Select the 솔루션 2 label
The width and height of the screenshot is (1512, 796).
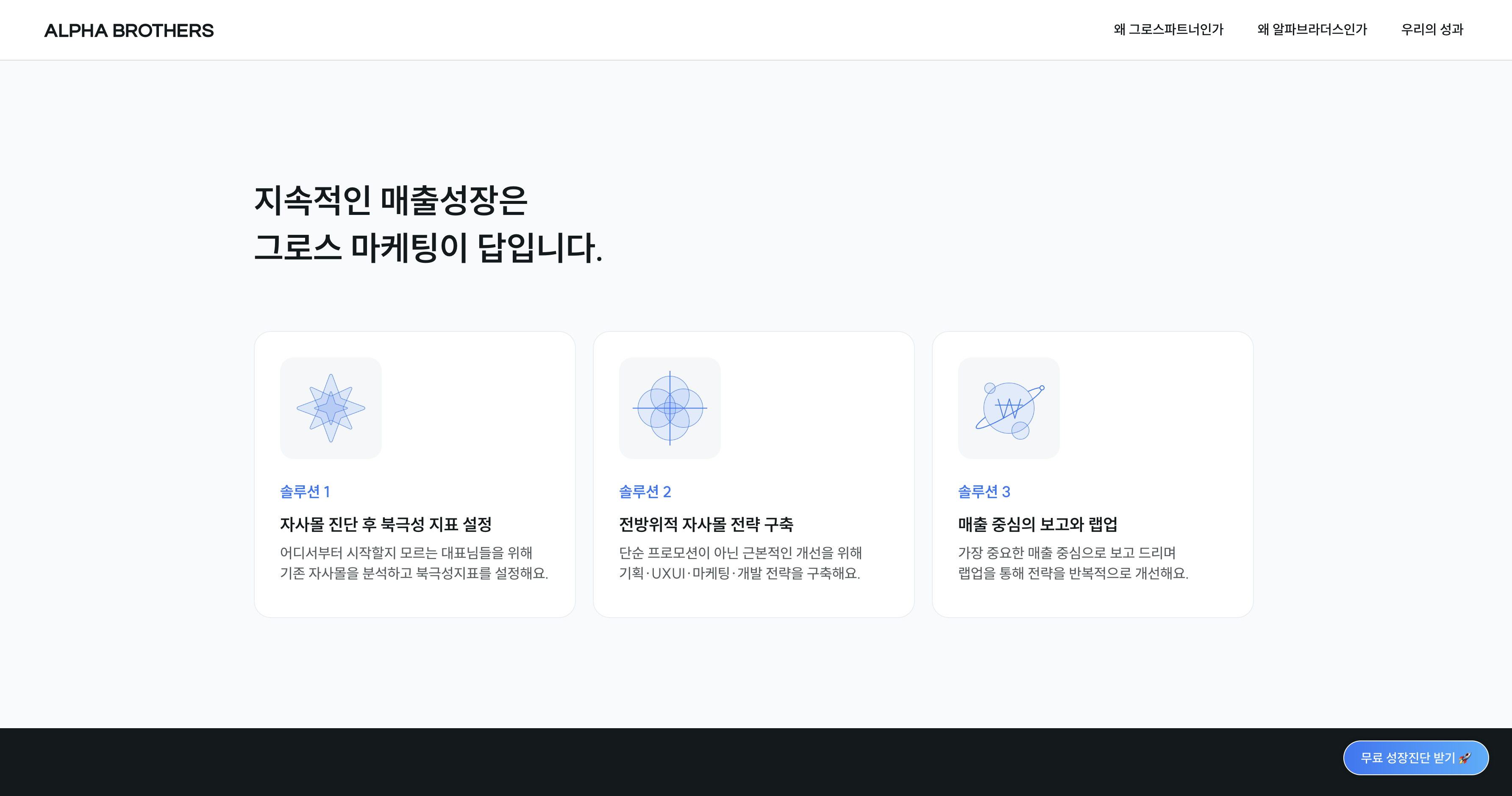tap(645, 491)
